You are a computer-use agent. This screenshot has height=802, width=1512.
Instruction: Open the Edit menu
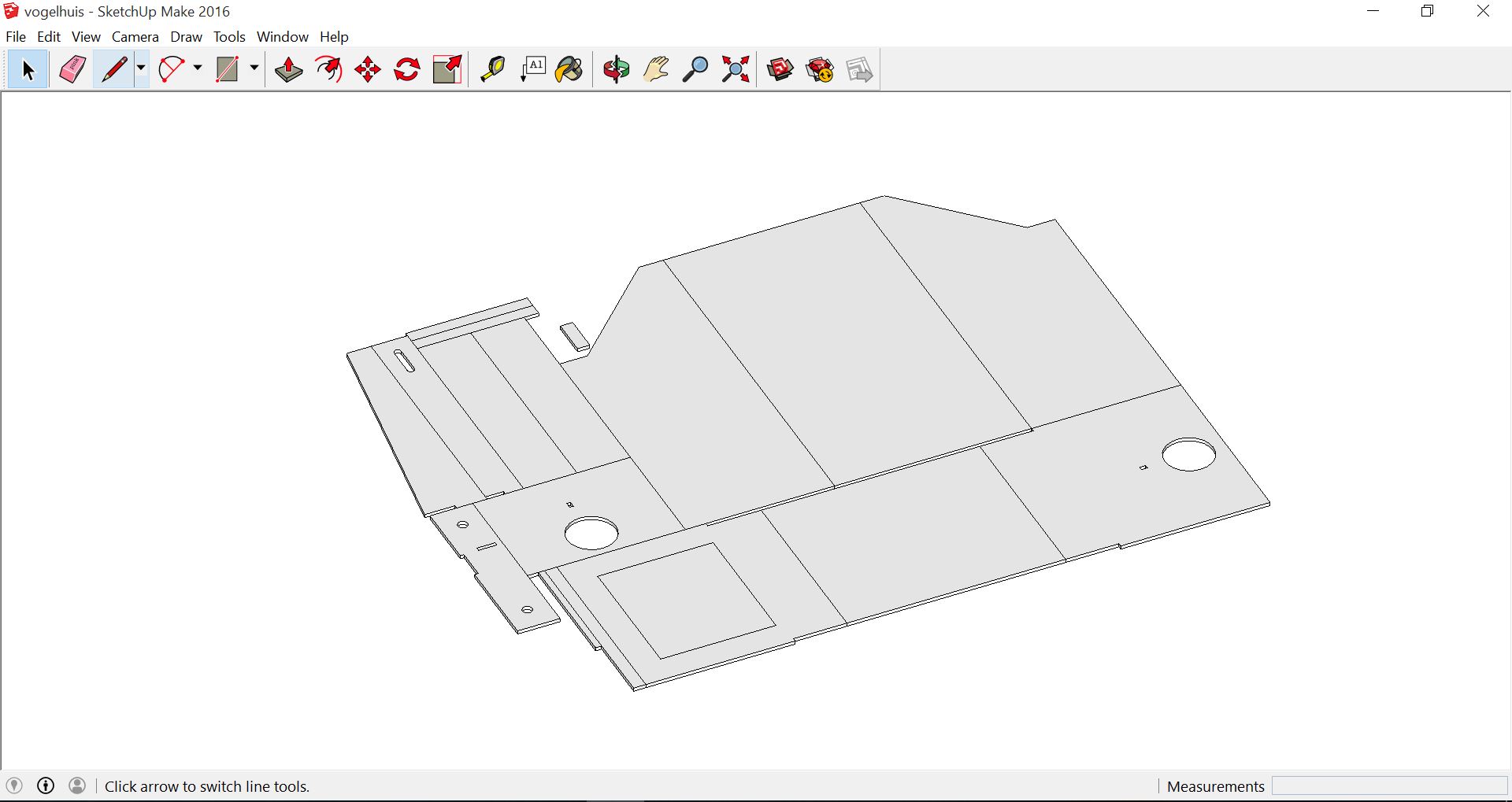(49, 37)
